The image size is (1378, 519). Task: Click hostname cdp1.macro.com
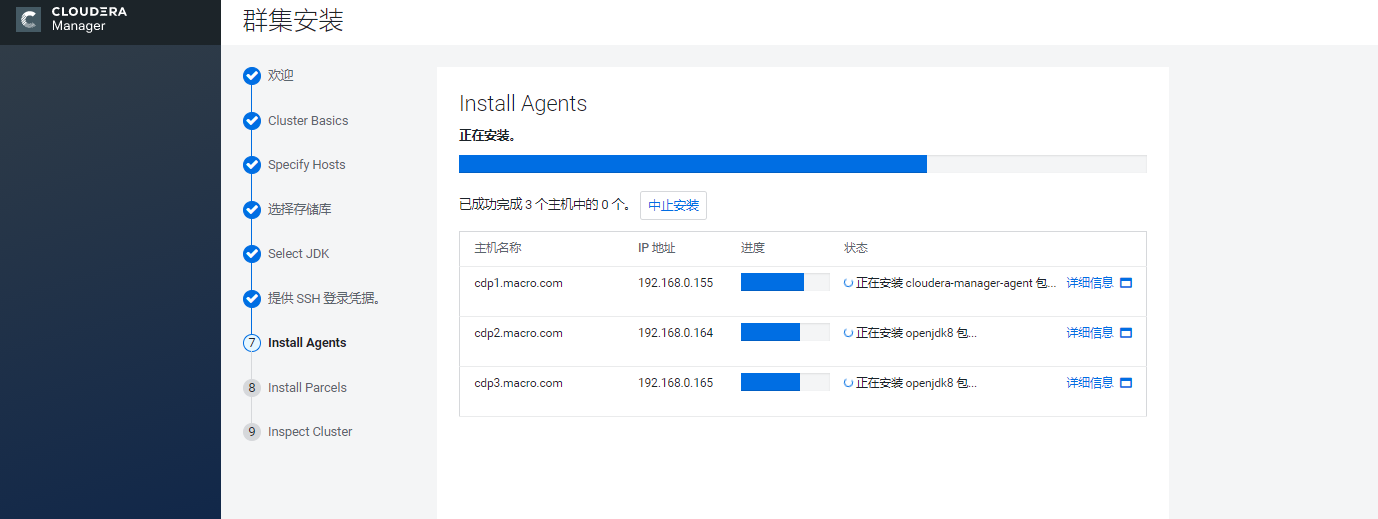pos(518,283)
